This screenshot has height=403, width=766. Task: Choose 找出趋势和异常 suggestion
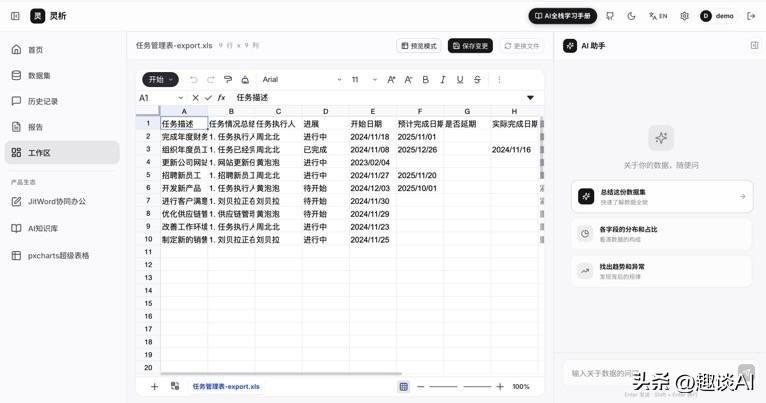(662, 271)
